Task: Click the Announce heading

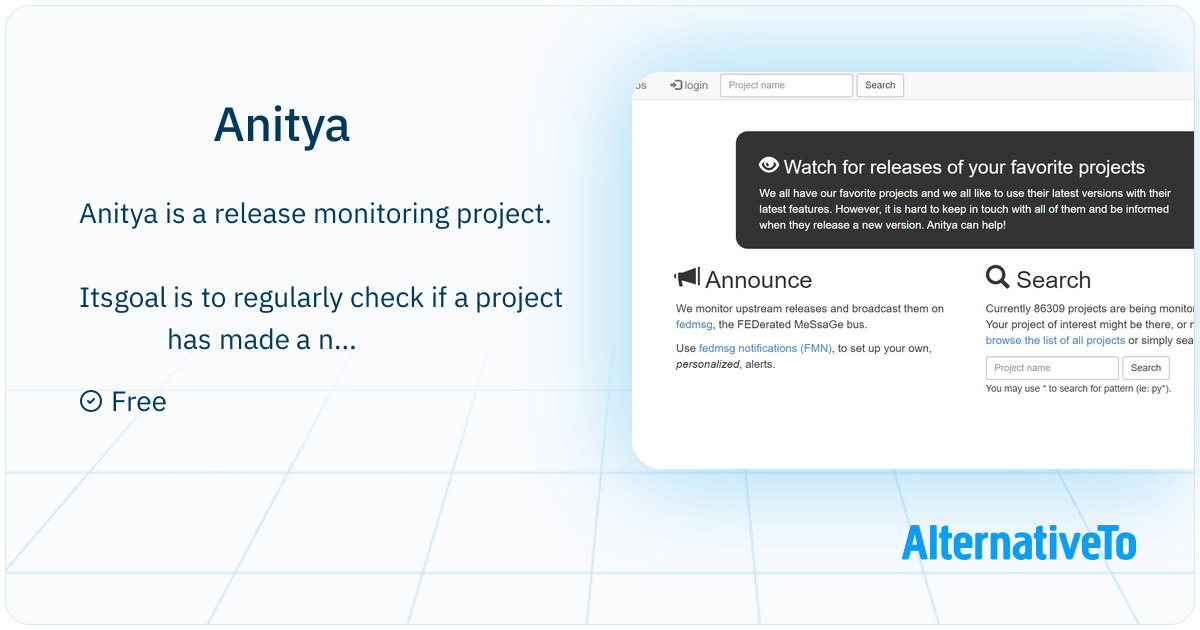Action: pyautogui.click(x=758, y=280)
